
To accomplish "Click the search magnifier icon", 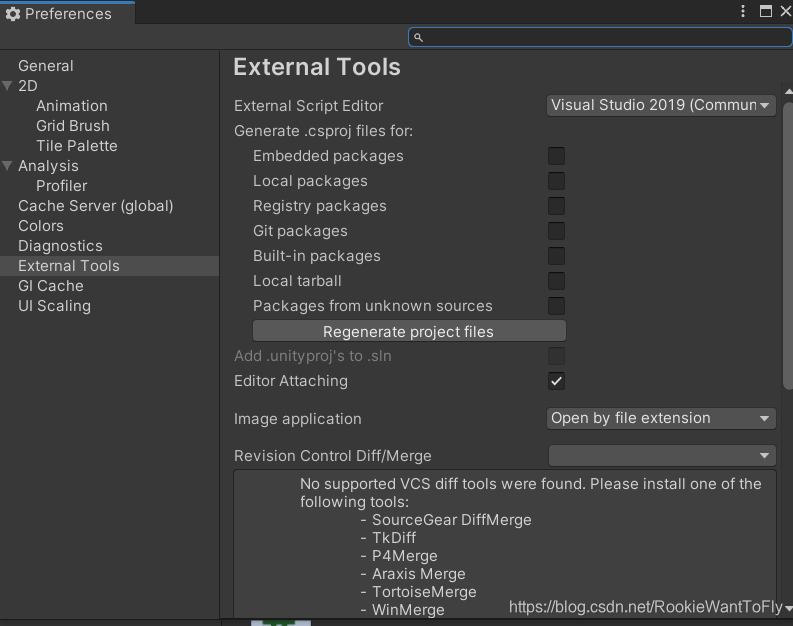I will [x=418, y=37].
